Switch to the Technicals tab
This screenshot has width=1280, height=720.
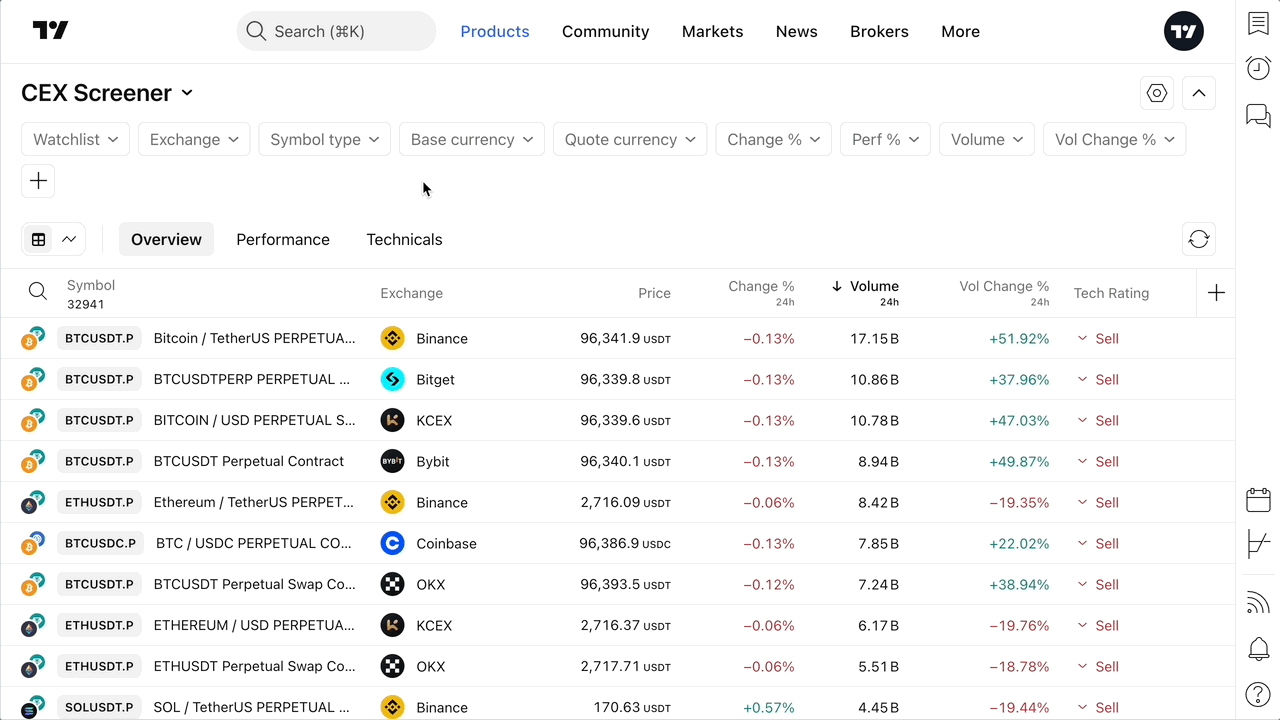[404, 239]
